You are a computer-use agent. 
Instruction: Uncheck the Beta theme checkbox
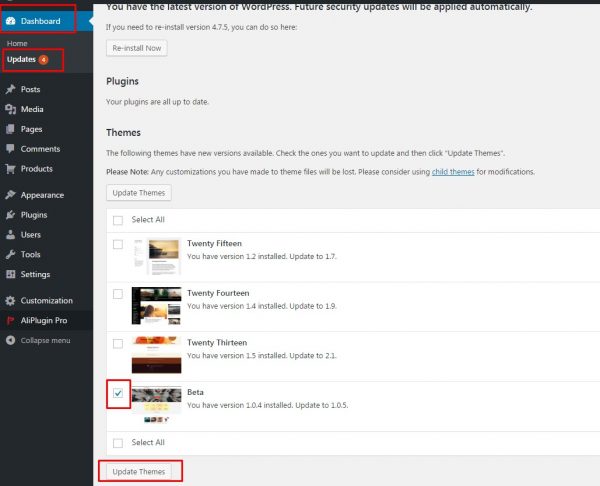(118, 393)
